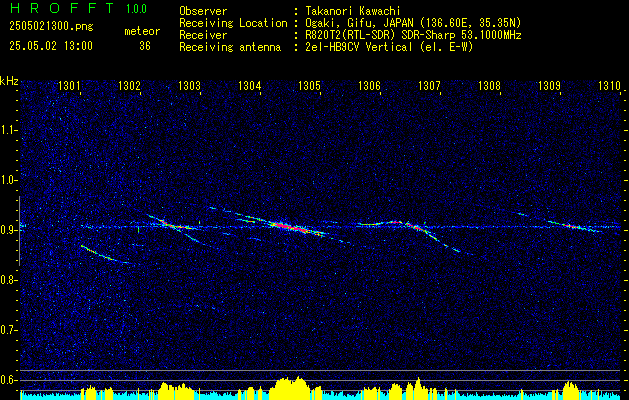This screenshot has height=400, width=629.
Task: Click the 1306 time axis marker
Action: click(369, 85)
